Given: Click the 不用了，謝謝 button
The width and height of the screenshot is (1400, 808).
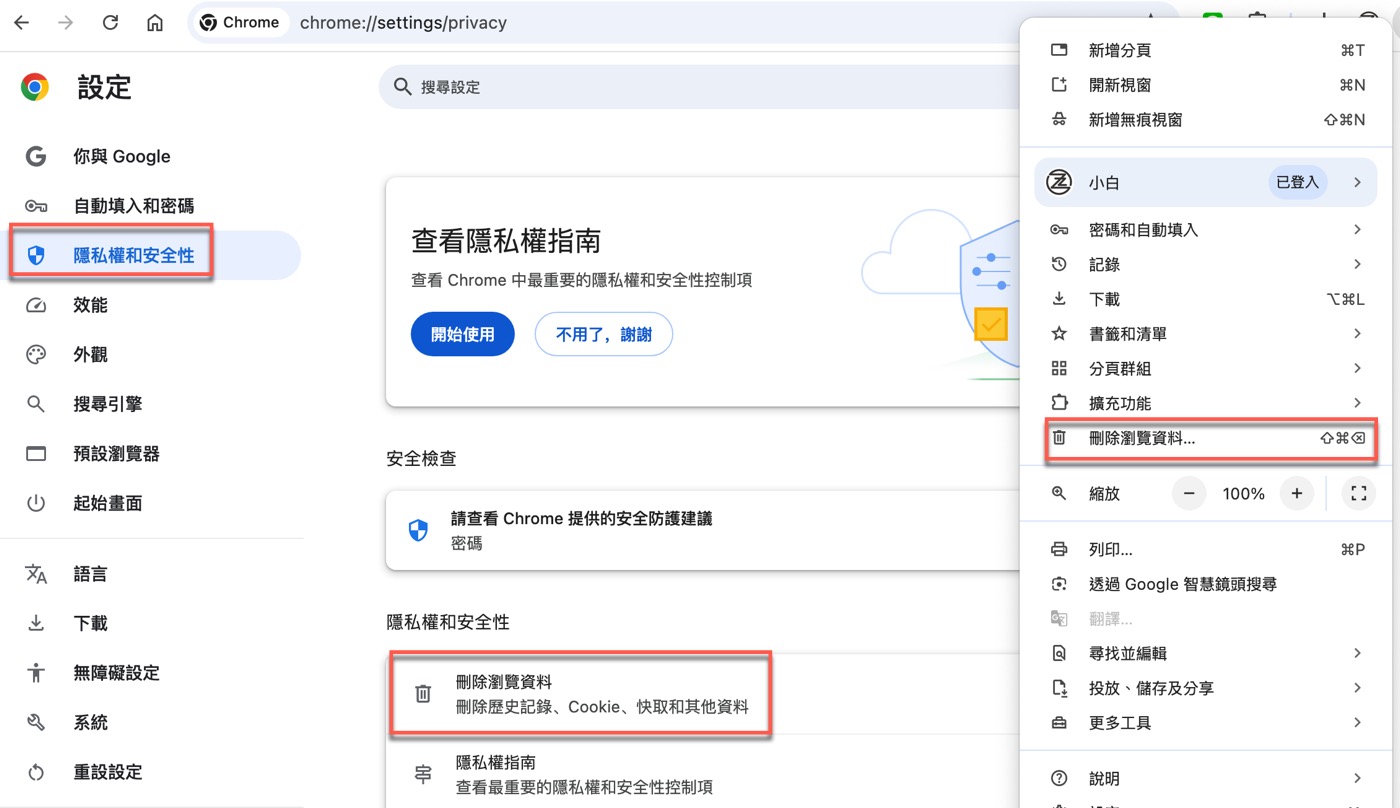Looking at the screenshot, I should pyautogui.click(x=604, y=335).
